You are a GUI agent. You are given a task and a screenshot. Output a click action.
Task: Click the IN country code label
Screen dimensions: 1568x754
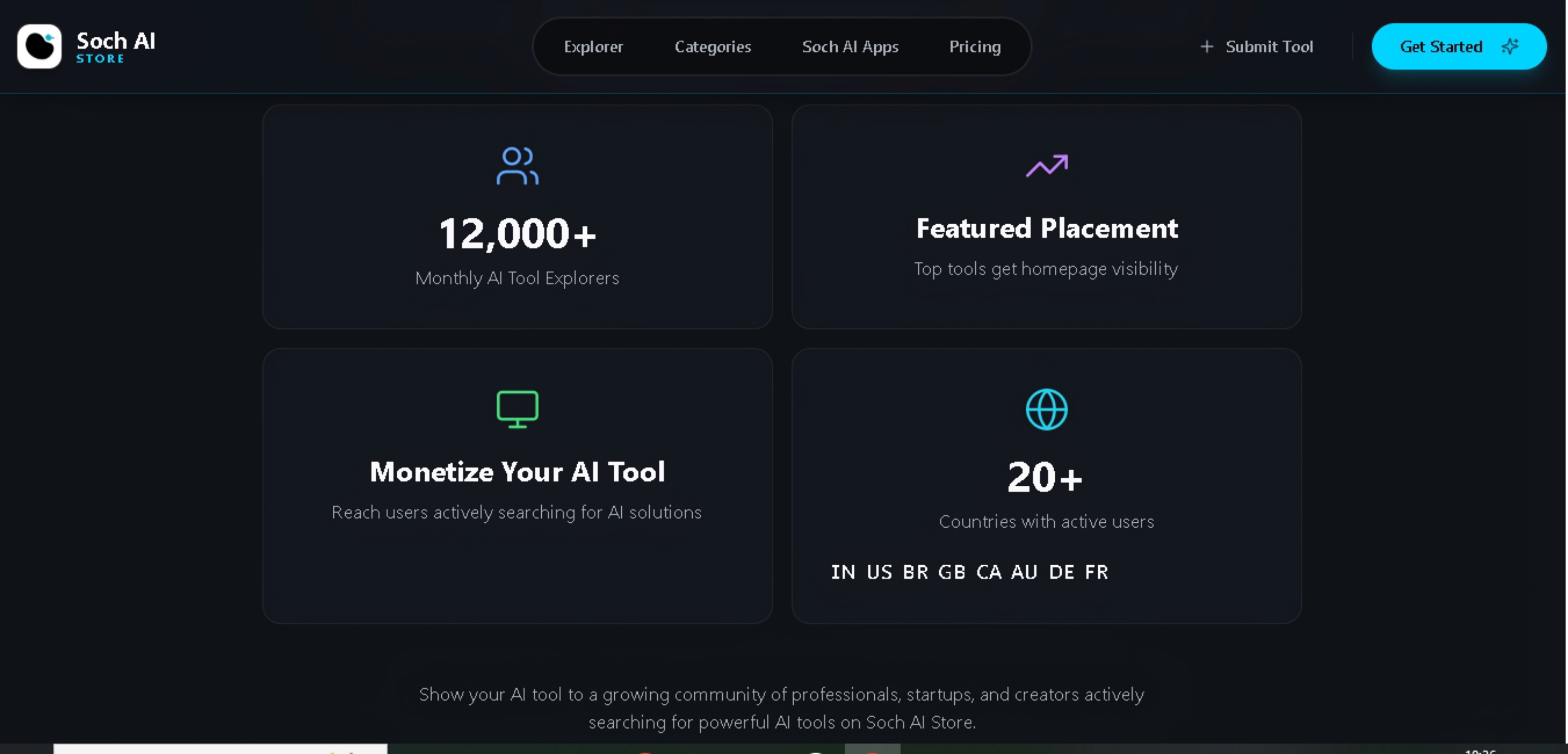pos(843,572)
